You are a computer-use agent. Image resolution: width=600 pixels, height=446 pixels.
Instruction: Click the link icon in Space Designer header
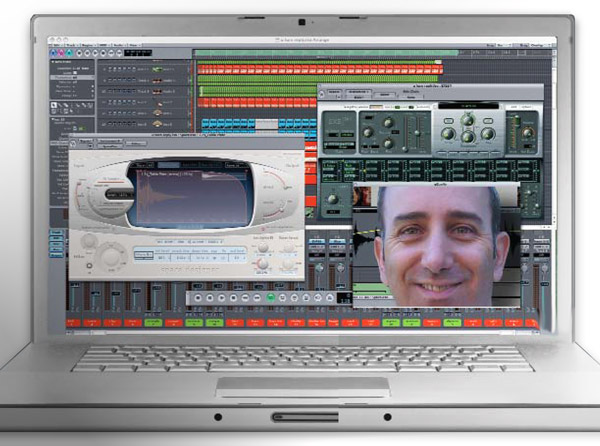coord(73,144)
